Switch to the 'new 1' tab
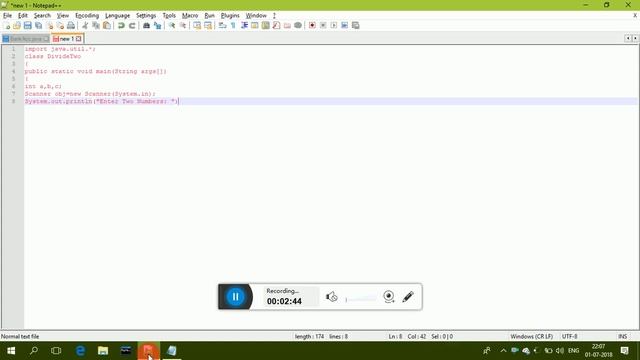The height and width of the screenshot is (360, 640). click(67, 39)
